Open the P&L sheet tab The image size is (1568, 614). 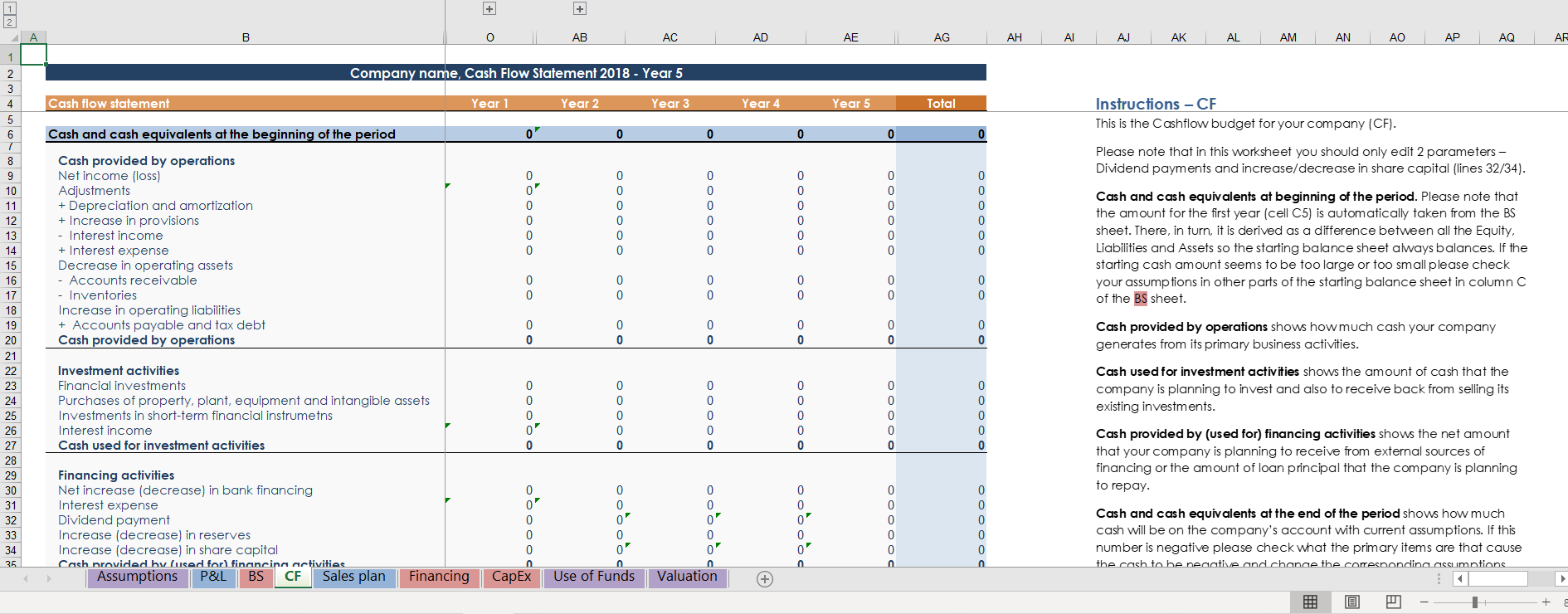click(213, 577)
